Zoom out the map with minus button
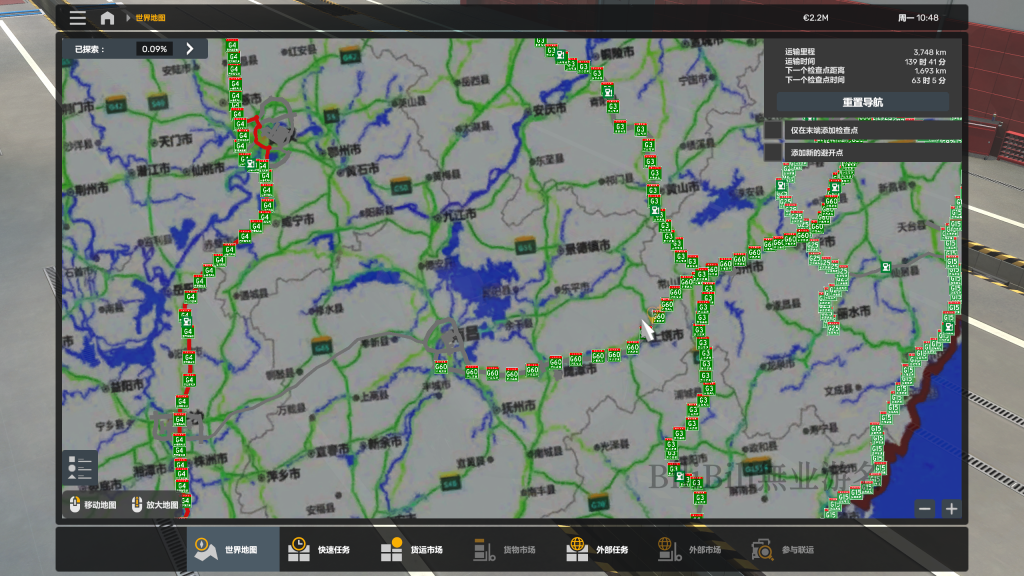 click(925, 508)
